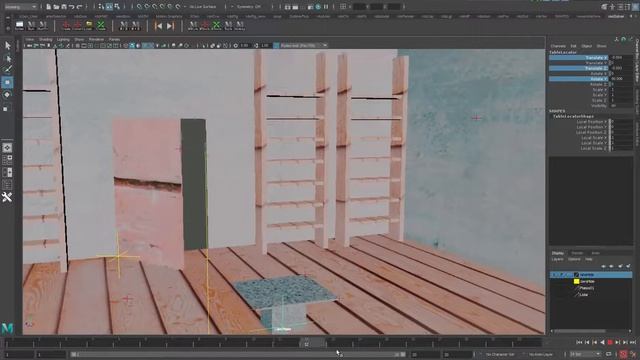Undo the last action

coord(72,7)
